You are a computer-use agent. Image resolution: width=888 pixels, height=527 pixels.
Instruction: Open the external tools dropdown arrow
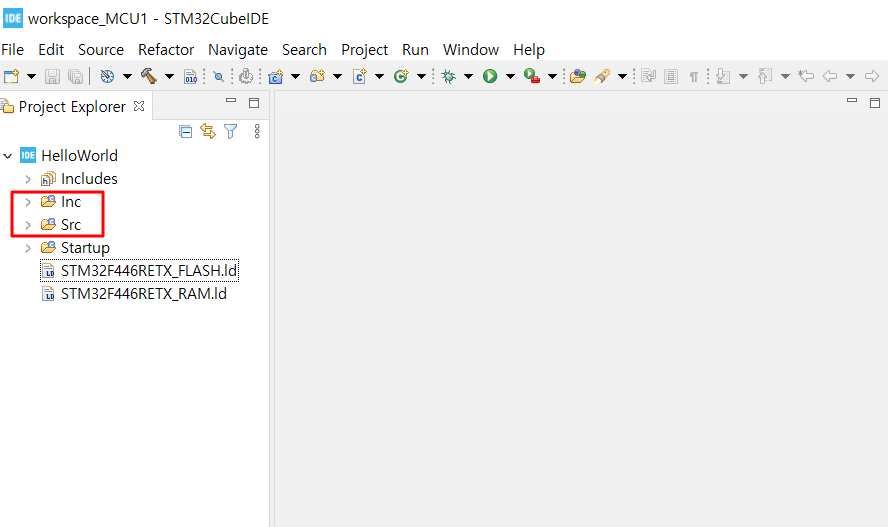[552, 76]
